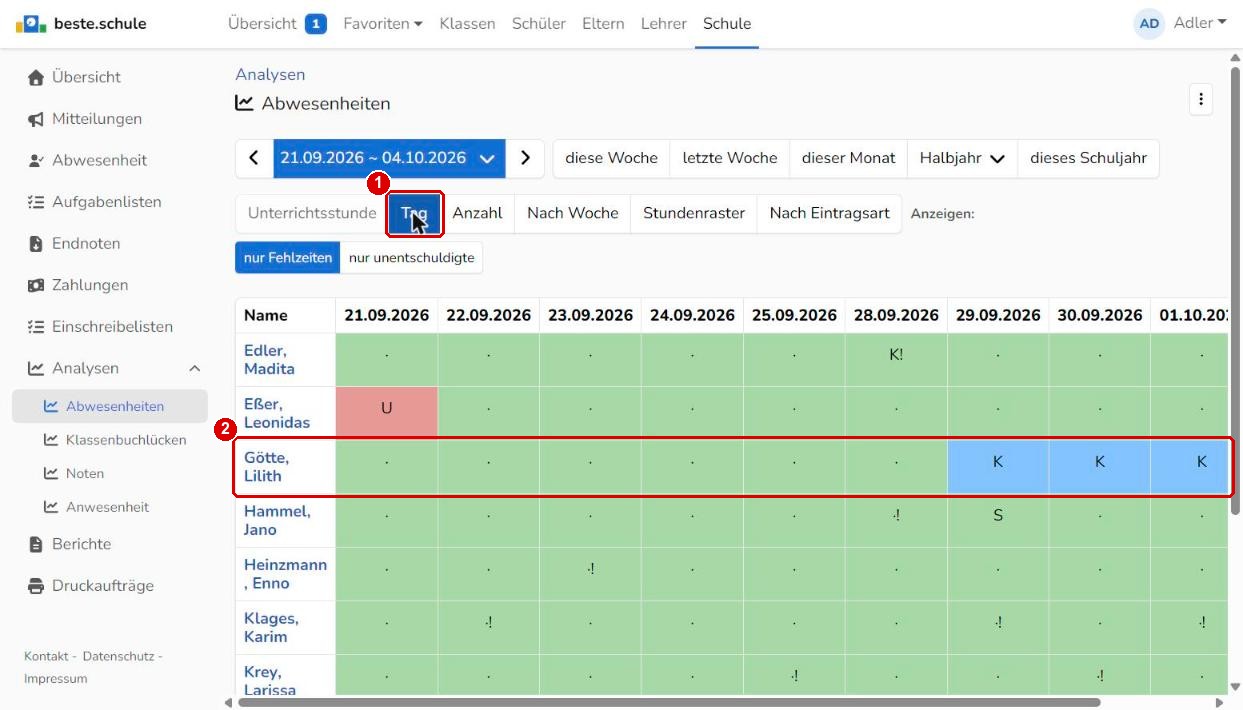
Task: Select the dieses Schuljahr range button
Action: pyautogui.click(x=1088, y=158)
